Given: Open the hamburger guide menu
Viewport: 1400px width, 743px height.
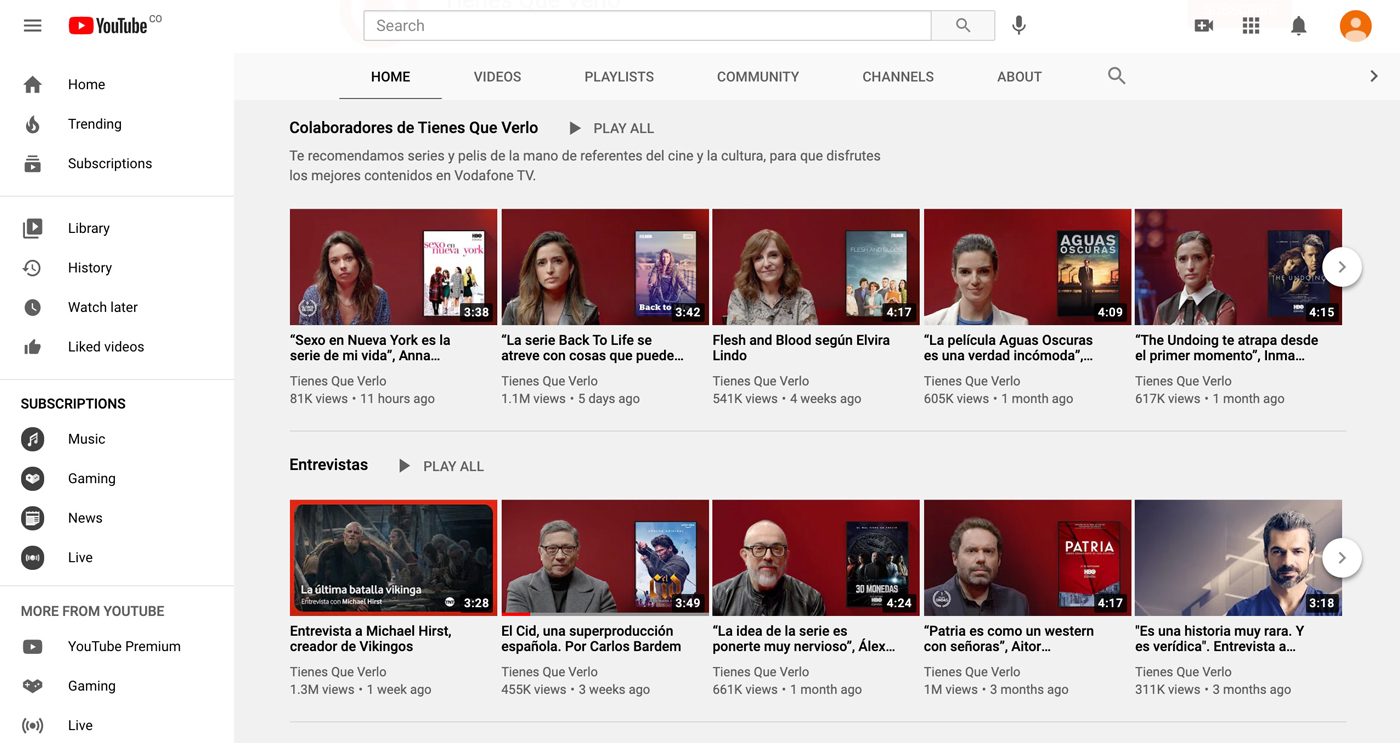Looking at the screenshot, I should coord(33,26).
